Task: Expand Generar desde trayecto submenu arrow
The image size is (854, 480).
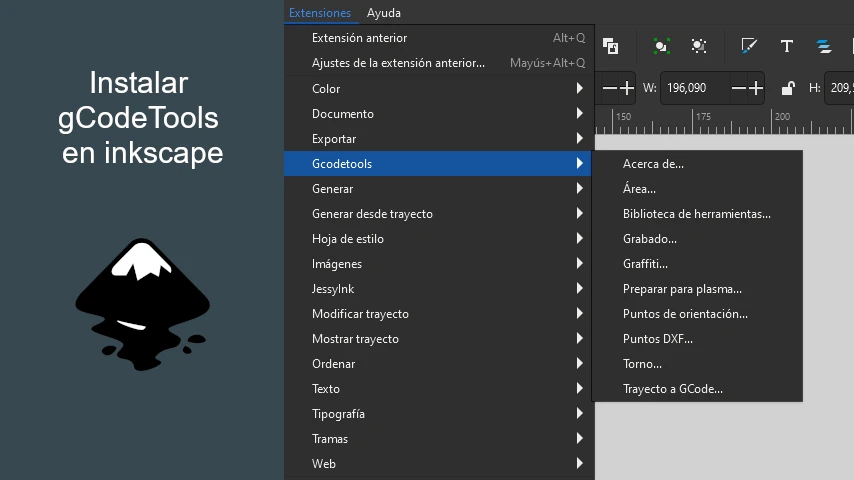Action: [580, 214]
